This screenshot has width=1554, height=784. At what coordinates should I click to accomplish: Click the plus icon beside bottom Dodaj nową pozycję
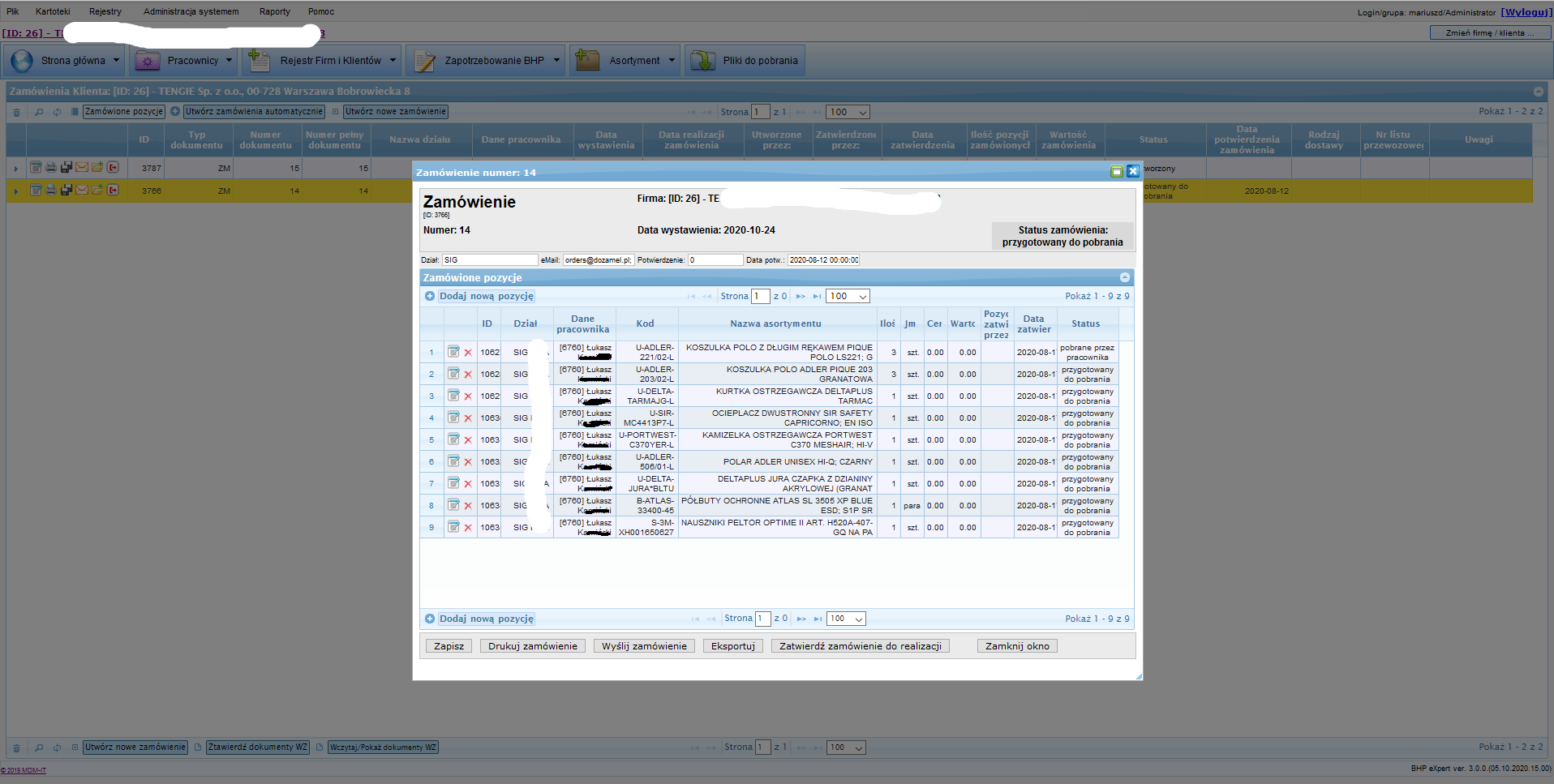[430, 619]
